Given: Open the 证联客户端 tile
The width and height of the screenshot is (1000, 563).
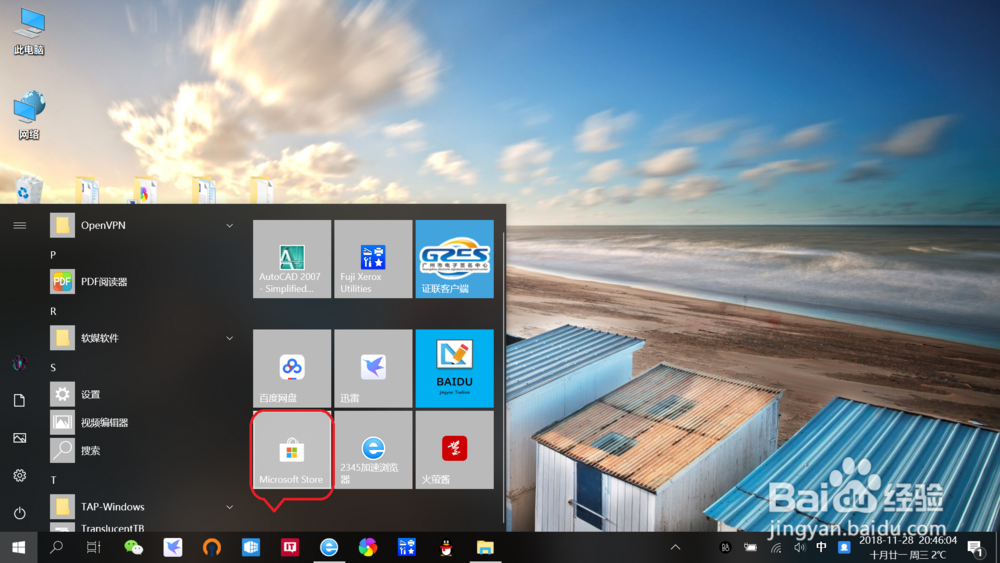Looking at the screenshot, I should point(454,259).
